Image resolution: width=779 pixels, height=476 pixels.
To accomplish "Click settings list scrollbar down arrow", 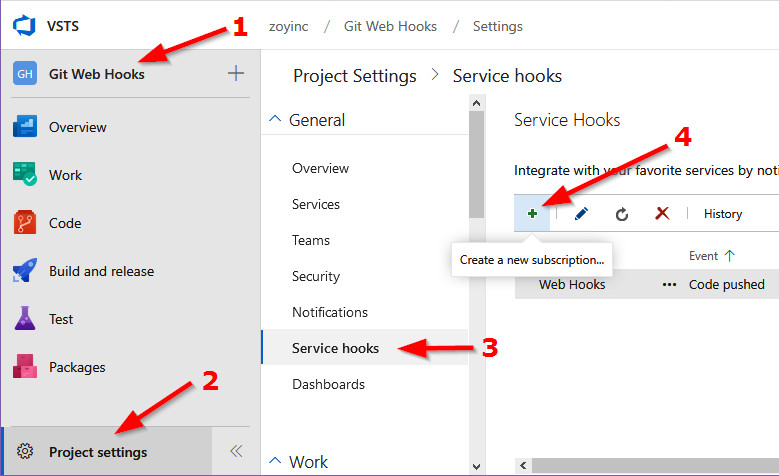I will pos(476,467).
